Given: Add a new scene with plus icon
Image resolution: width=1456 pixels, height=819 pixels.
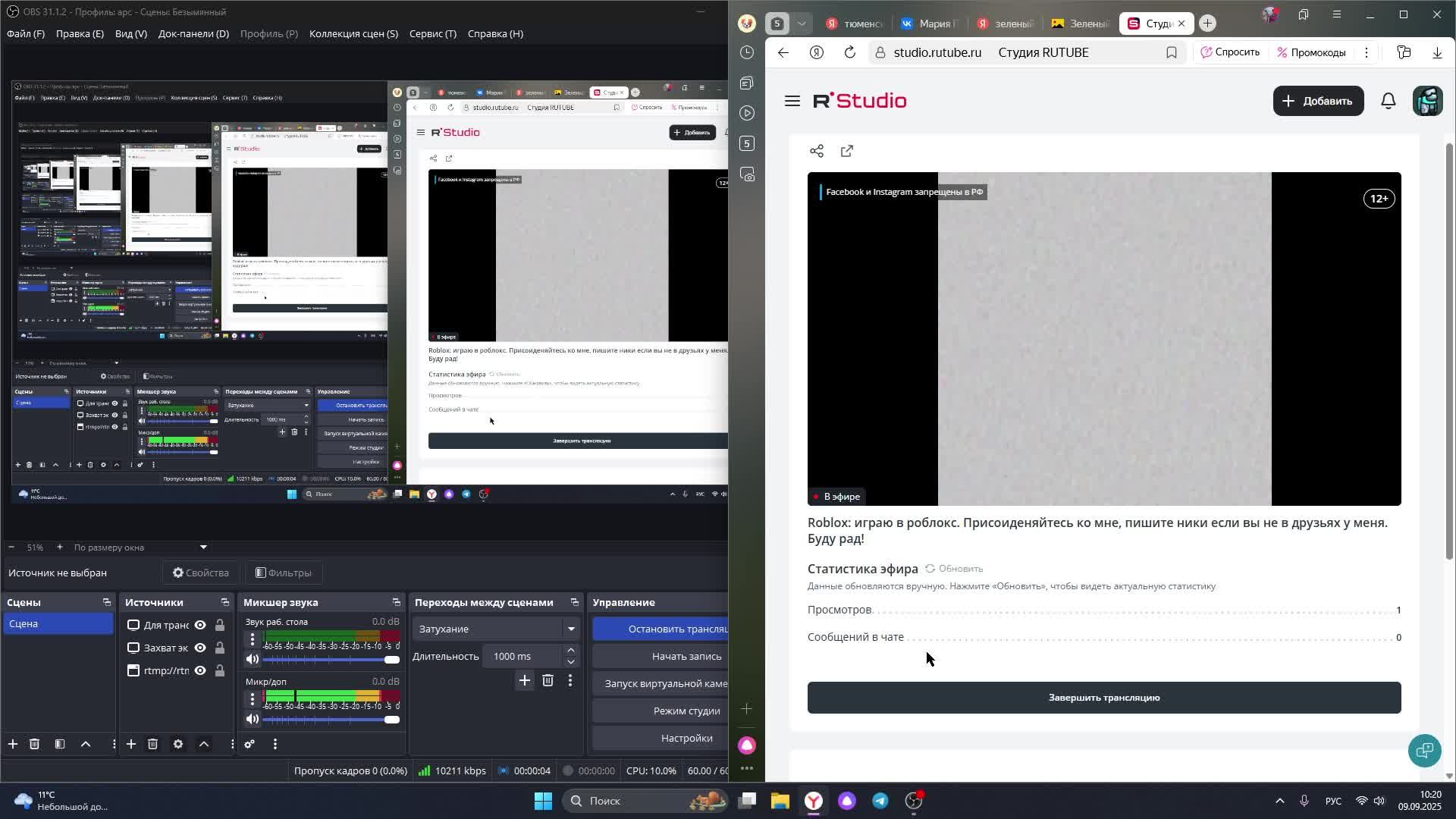Looking at the screenshot, I should click(x=13, y=745).
